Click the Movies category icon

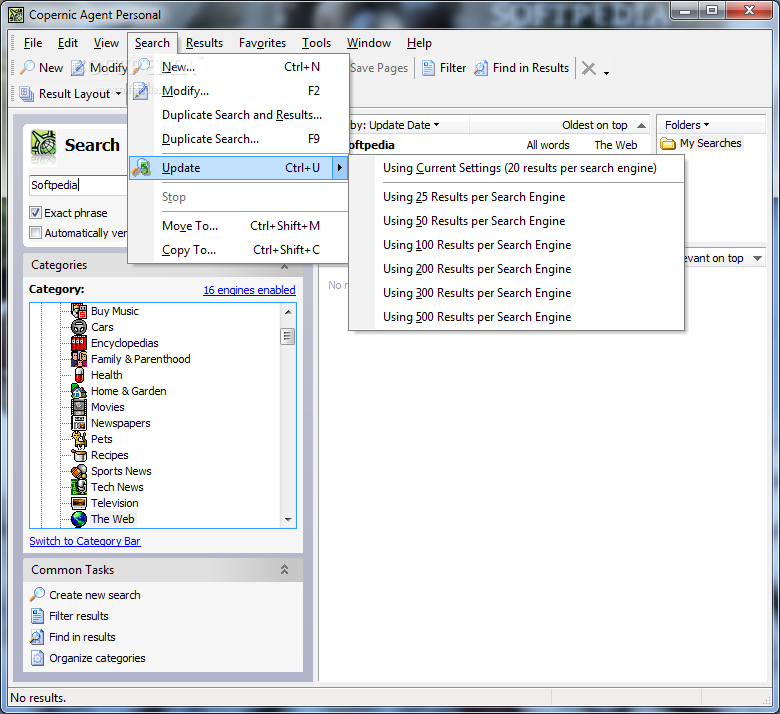pyautogui.click(x=79, y=407)
